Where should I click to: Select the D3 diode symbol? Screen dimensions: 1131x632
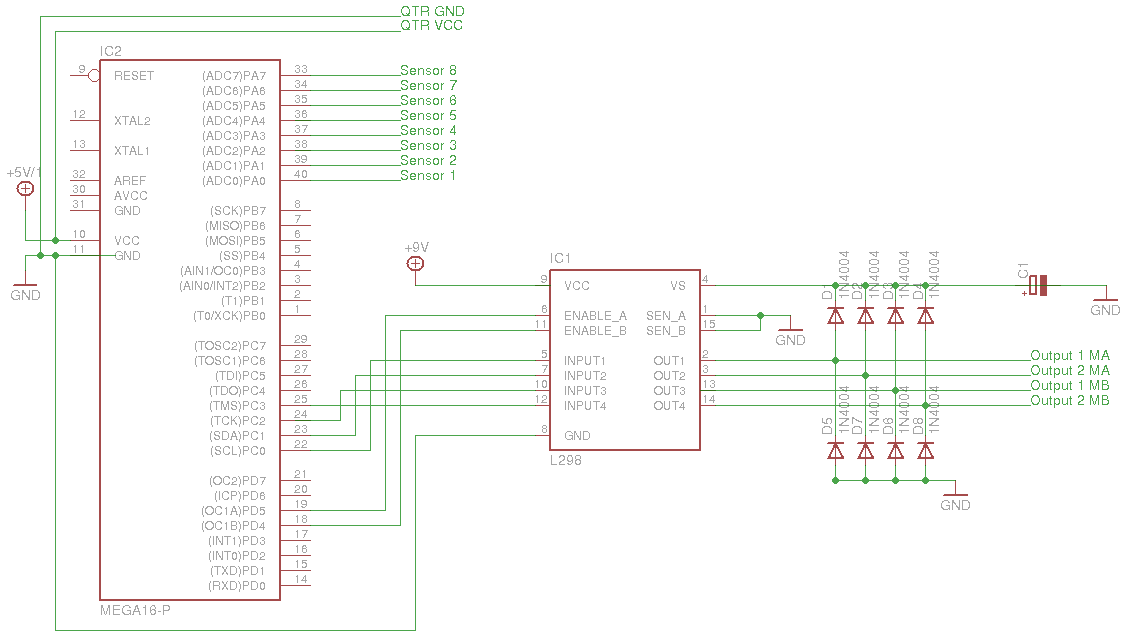(x=895, y=315)
